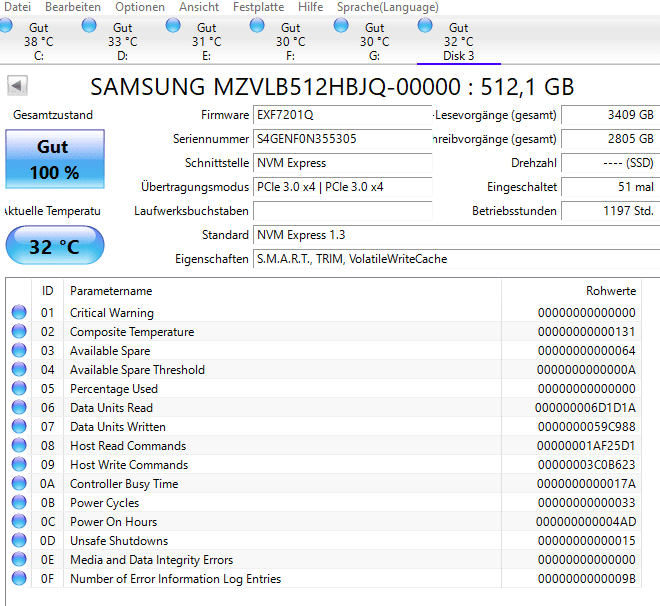This screenshot has width=660, height=606.
Task: Click the Gut 100 % health status button
Action: [x=55, y=159]
